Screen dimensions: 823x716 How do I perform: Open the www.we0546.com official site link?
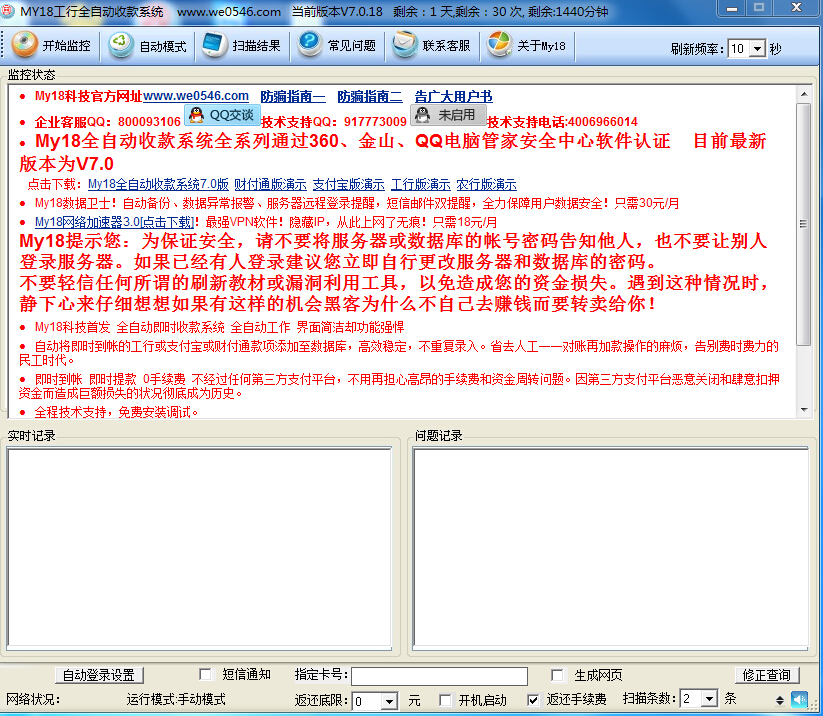click(x=196, y=96)
